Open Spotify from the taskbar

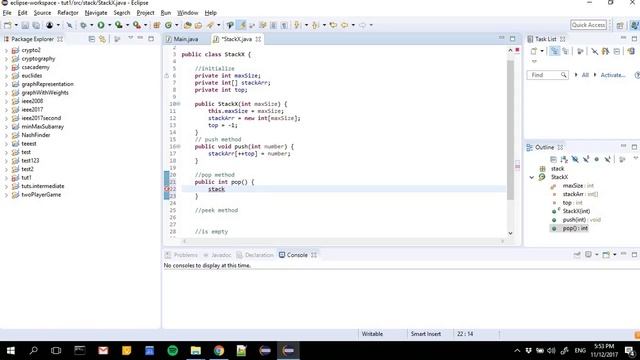[173, 350]
